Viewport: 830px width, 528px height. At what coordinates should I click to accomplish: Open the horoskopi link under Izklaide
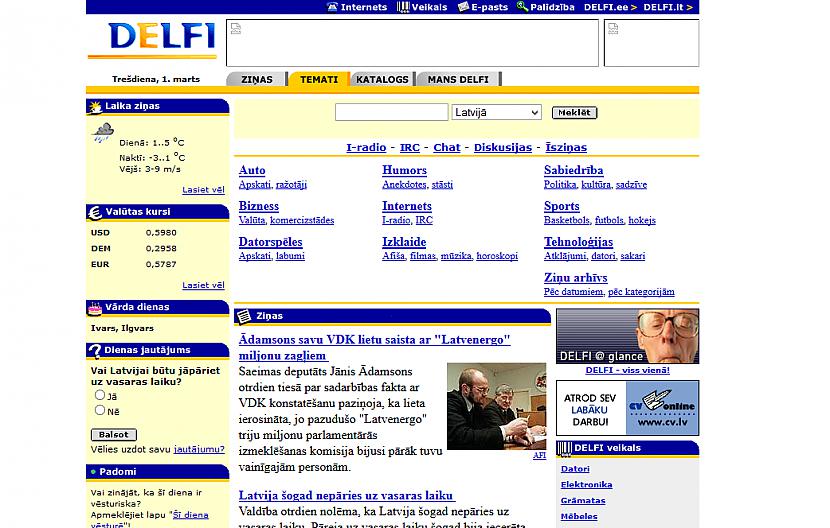pyautogui.click(x=497, y=256)
